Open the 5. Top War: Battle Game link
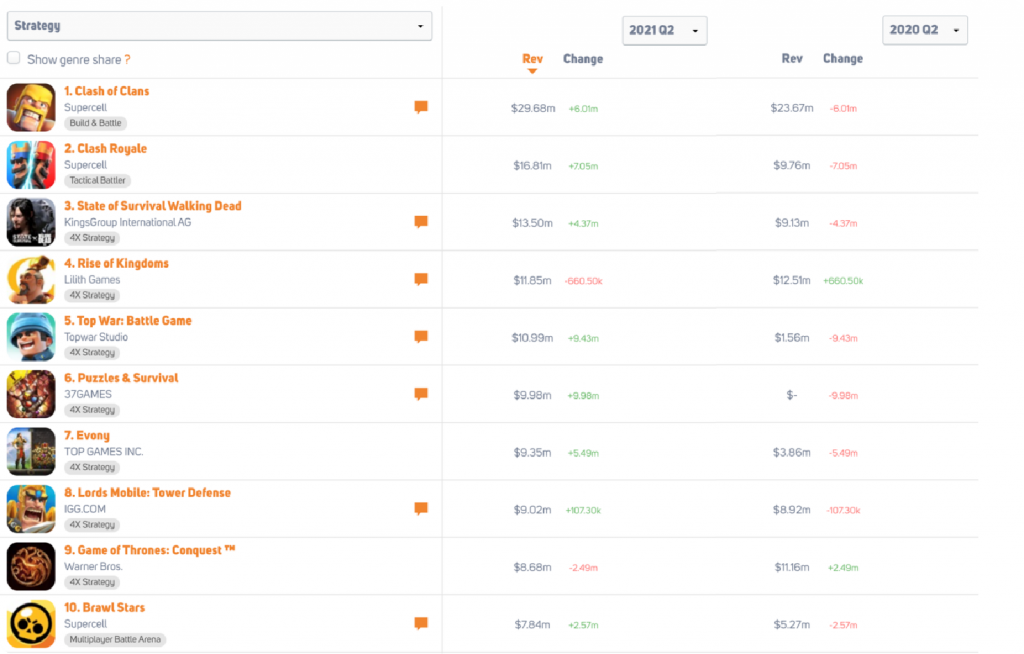Viewport: 1024px width, 654px height. (128, 321)
